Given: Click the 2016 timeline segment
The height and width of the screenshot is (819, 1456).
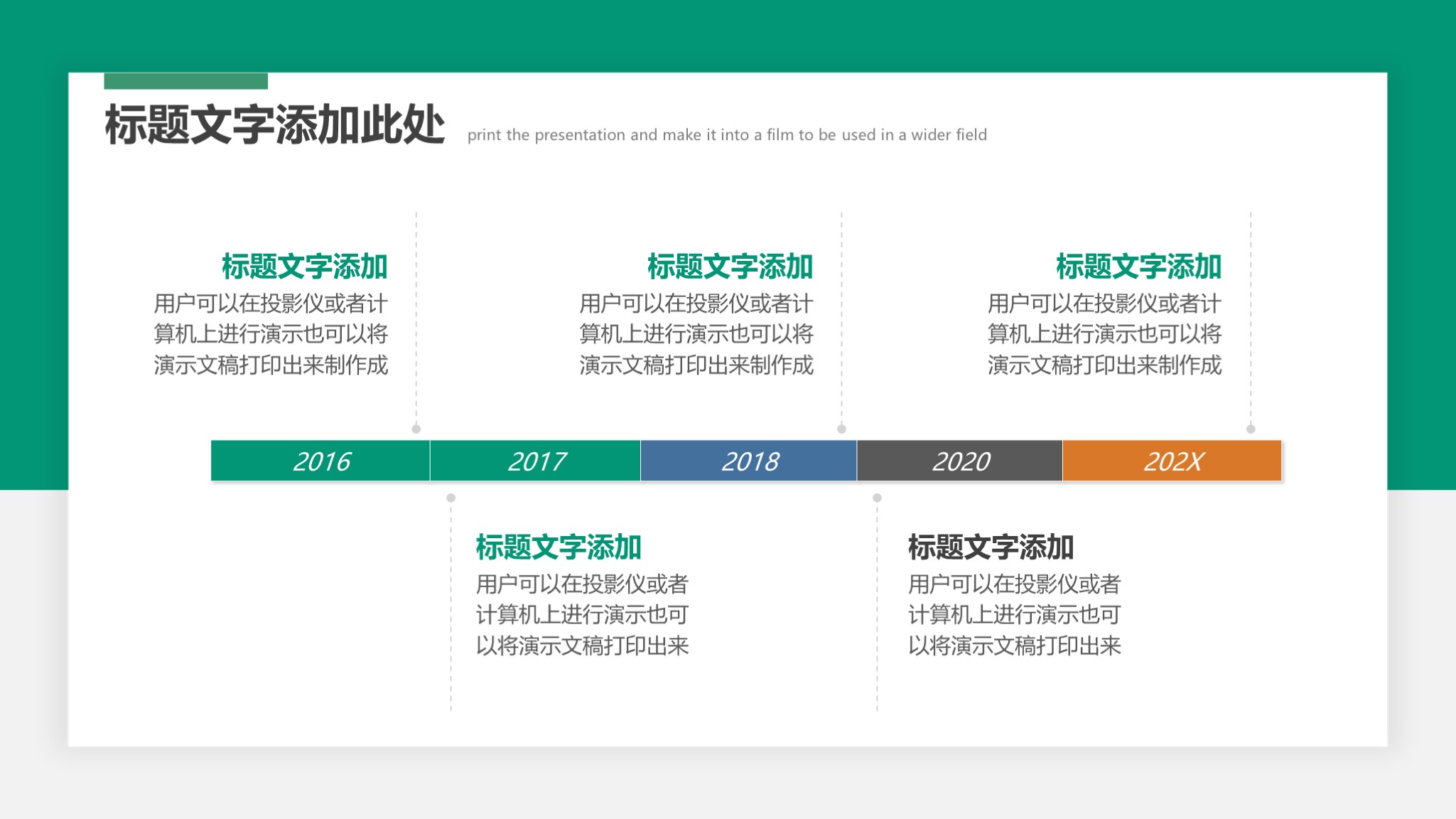Looking at the screenshot, I should click(320, 461).
